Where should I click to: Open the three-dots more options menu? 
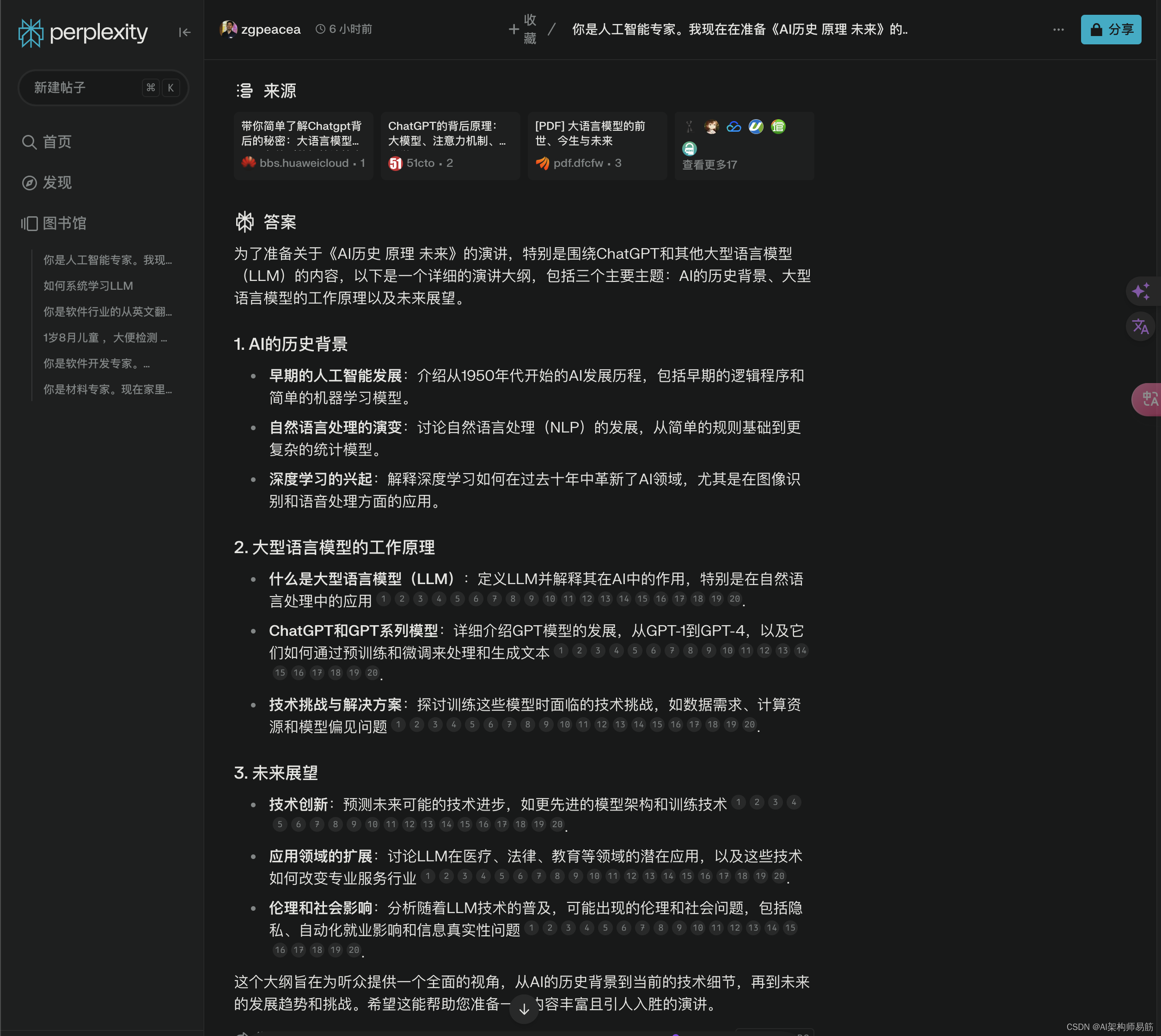[x=1058, y=30]
